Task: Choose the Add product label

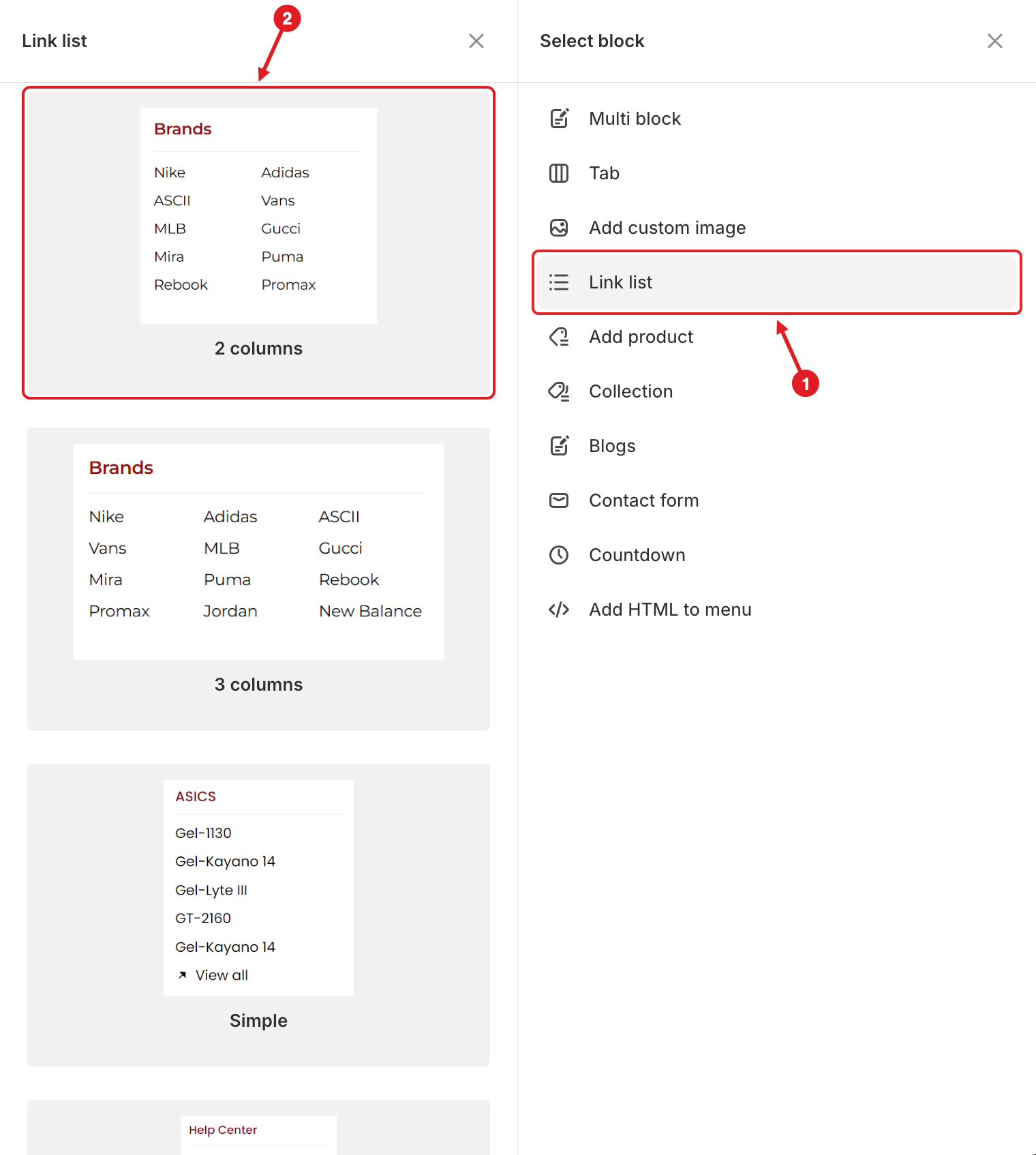Action: point(641,337)
